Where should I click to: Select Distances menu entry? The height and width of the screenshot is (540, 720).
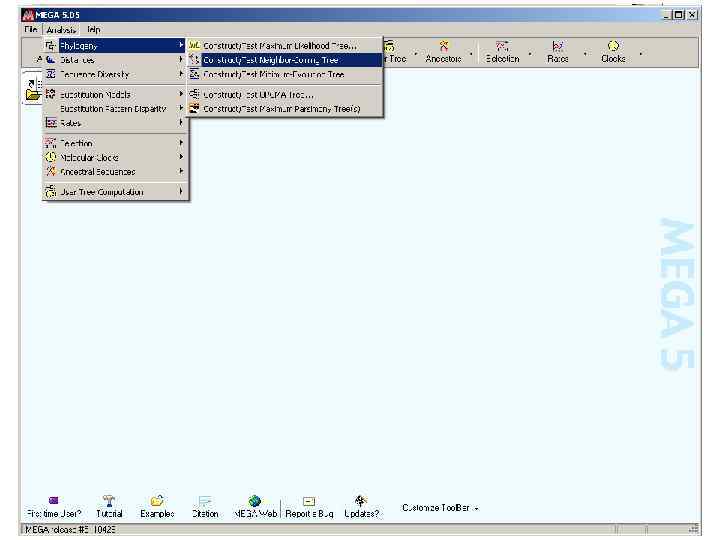(115, 60)
